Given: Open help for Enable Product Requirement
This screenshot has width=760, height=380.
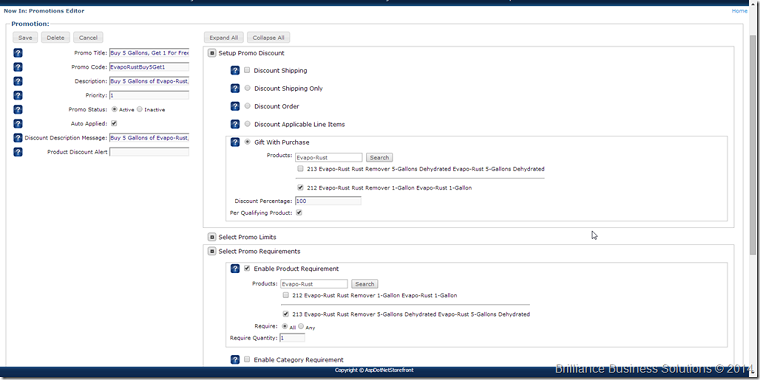Looking at the screenshot, I should click(x=235, y=269).
